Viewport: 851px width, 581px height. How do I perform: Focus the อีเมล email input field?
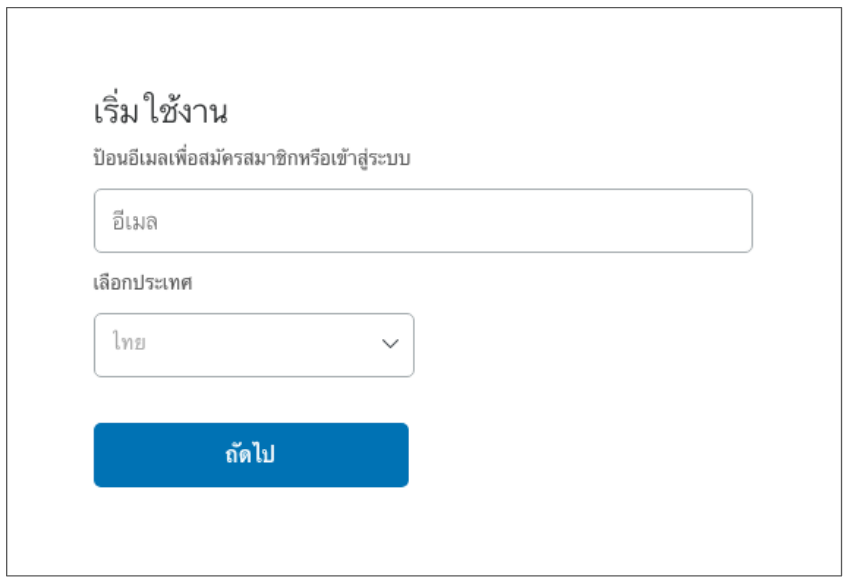click(x=423, y=221)
